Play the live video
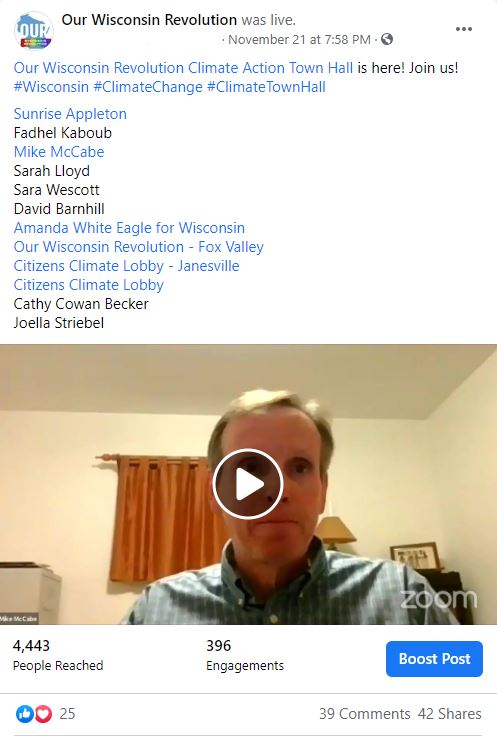 pyautogui.click(x=248, y=484)
